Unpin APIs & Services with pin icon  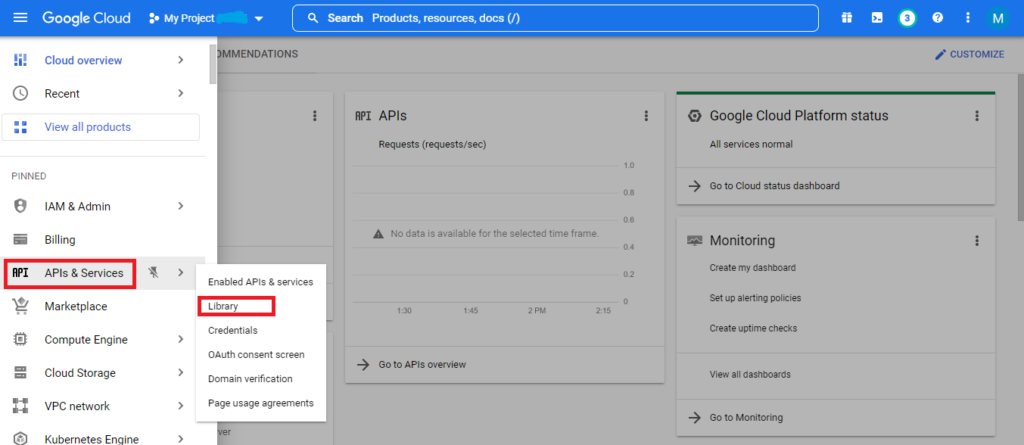coord(154,273)
